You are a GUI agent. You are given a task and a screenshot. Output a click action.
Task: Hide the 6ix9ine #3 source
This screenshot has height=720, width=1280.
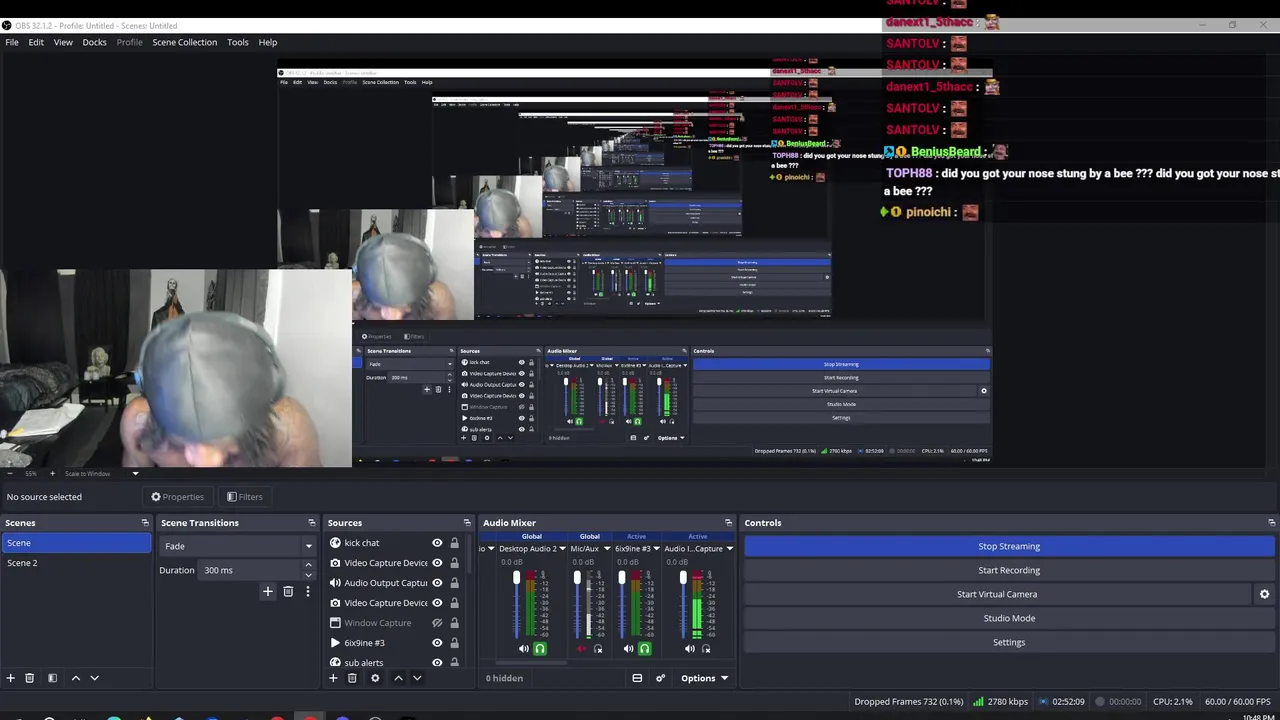click(437, 643)
